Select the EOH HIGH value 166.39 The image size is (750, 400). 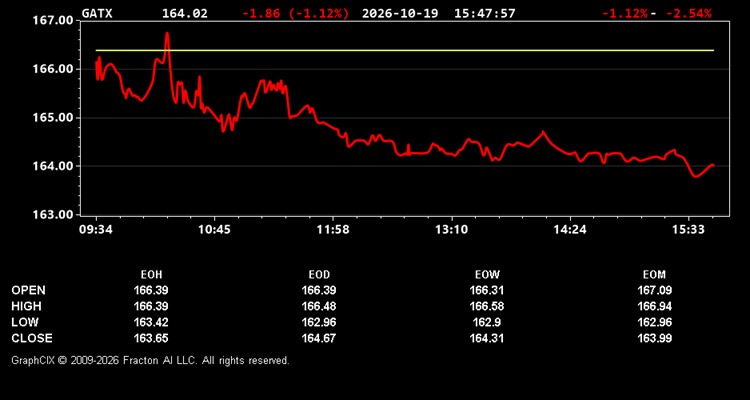(151, 306)
